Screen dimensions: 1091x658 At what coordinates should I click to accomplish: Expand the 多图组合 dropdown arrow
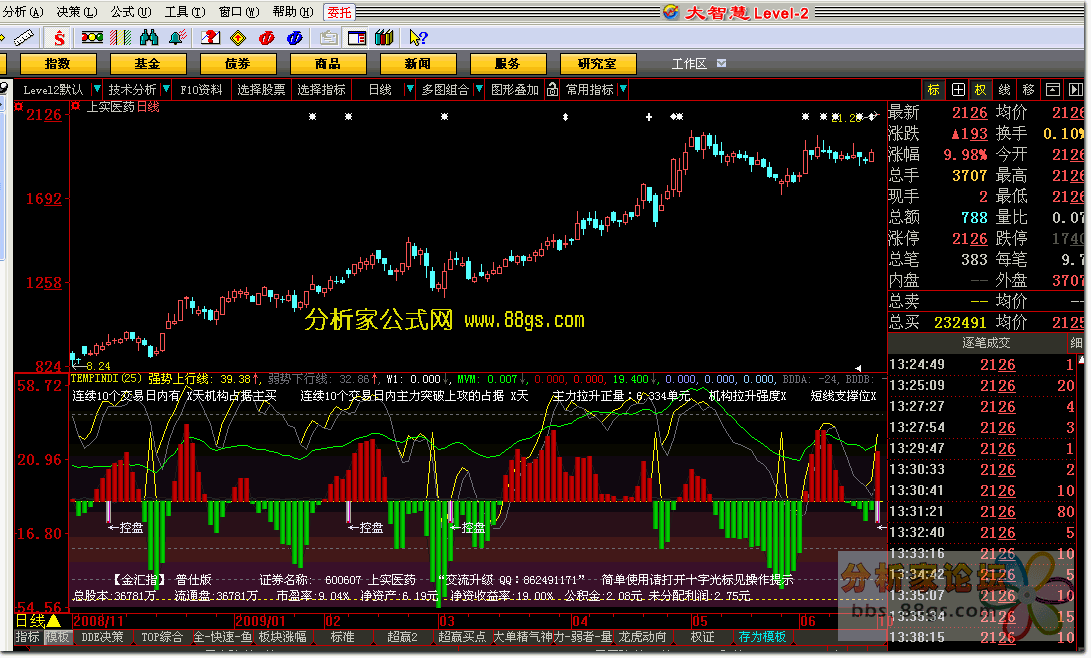[479, 90]
